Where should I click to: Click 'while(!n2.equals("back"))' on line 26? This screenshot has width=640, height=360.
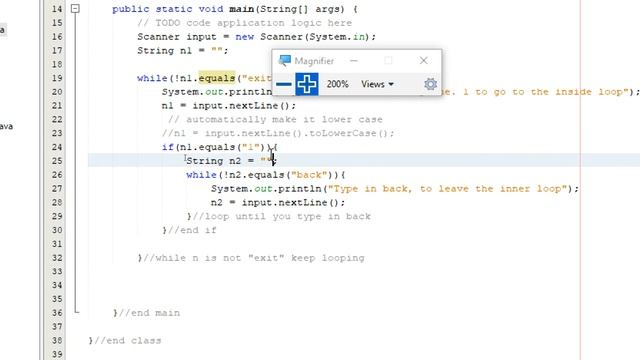262,175
